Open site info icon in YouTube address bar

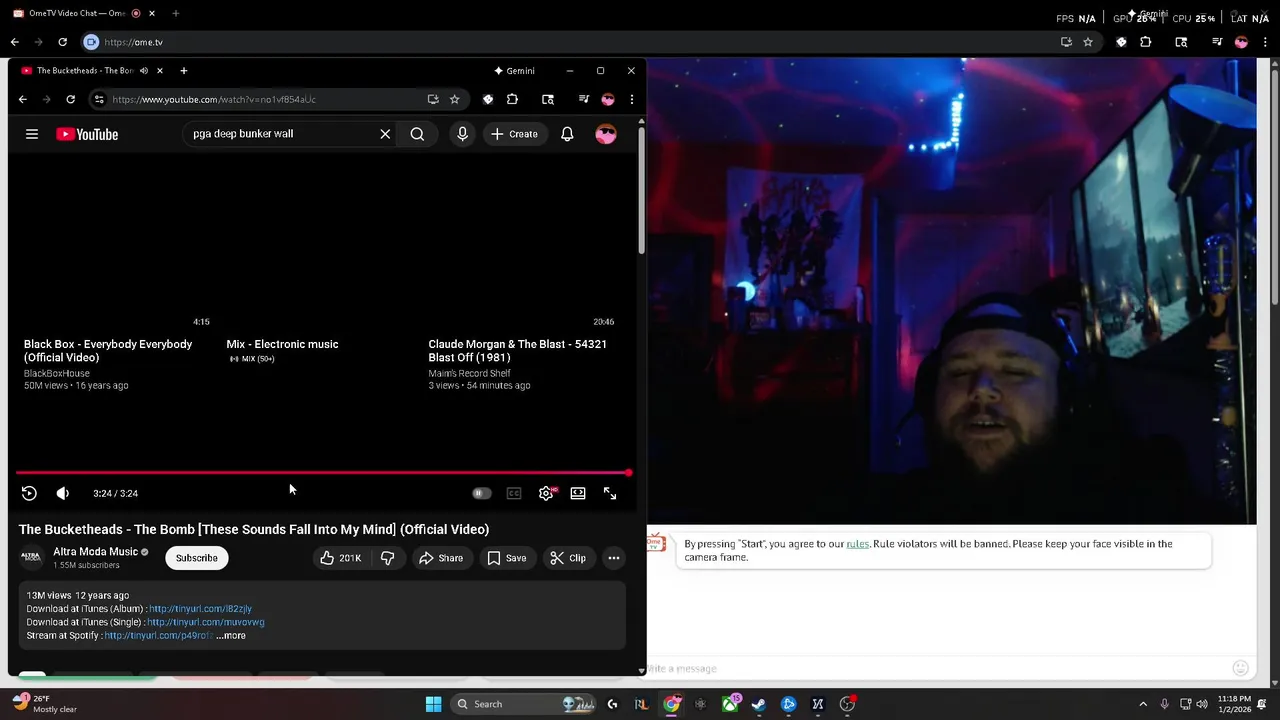(98, 99)
